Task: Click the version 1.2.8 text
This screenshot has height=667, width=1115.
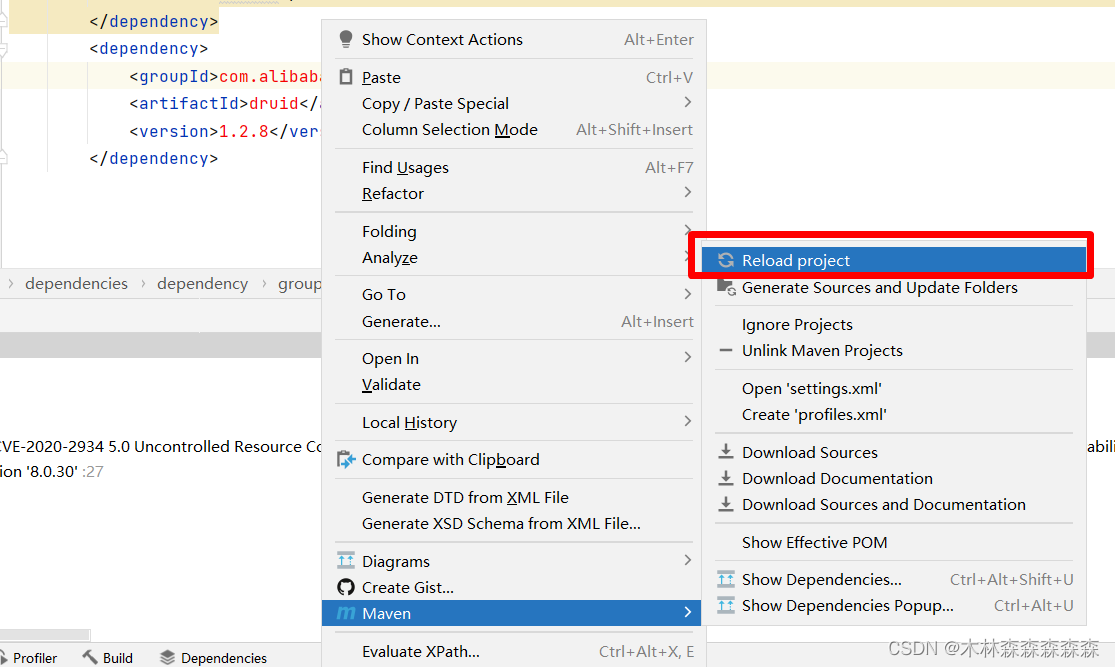Action: coord(243,131)
